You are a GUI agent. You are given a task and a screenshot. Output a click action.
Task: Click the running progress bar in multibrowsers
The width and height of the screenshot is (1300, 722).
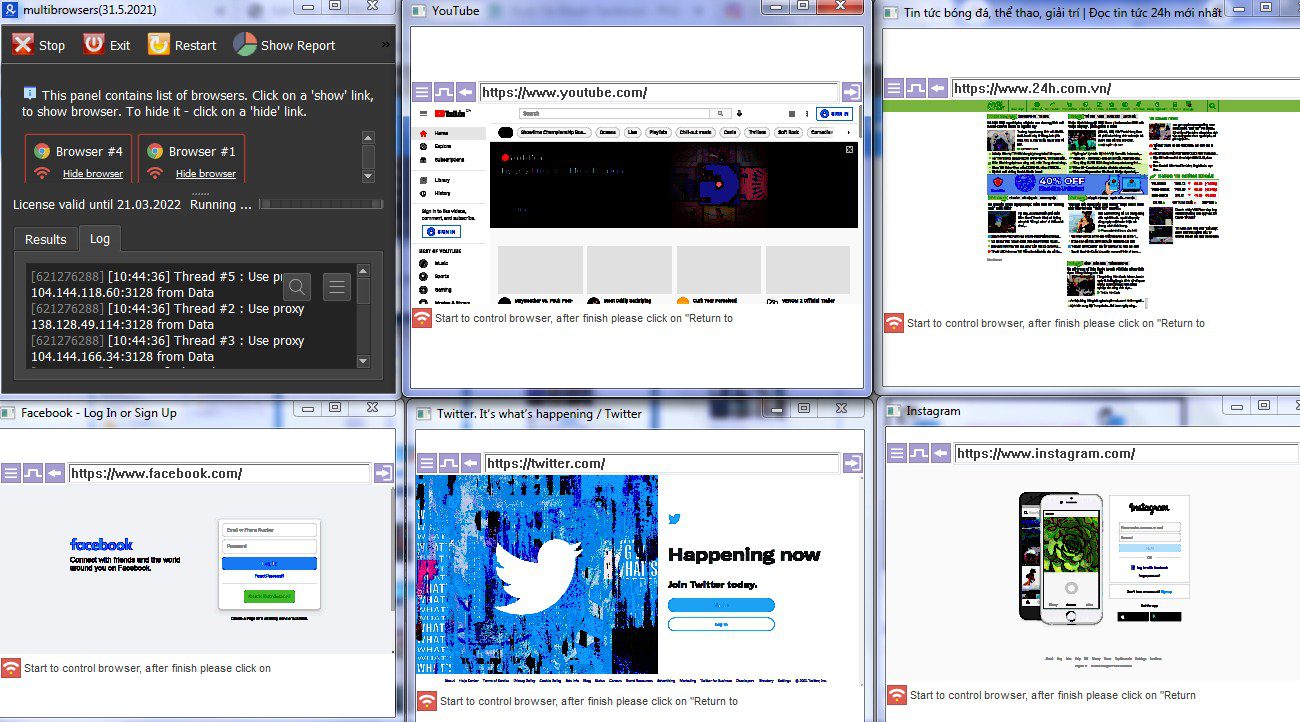(321, 204)
